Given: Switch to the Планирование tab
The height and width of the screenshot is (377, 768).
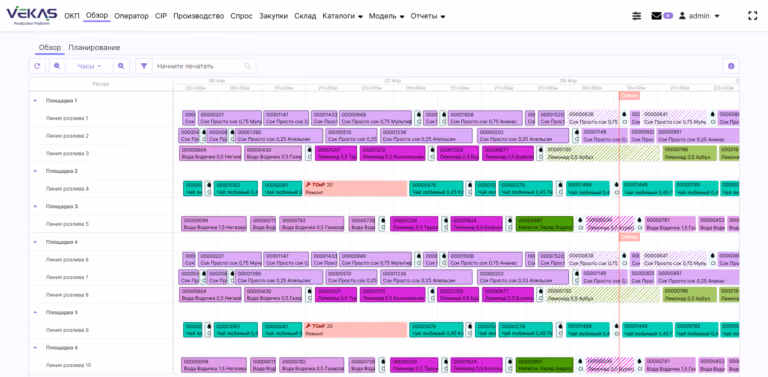Looking at the screenshot, I should (x=94, y=47).
